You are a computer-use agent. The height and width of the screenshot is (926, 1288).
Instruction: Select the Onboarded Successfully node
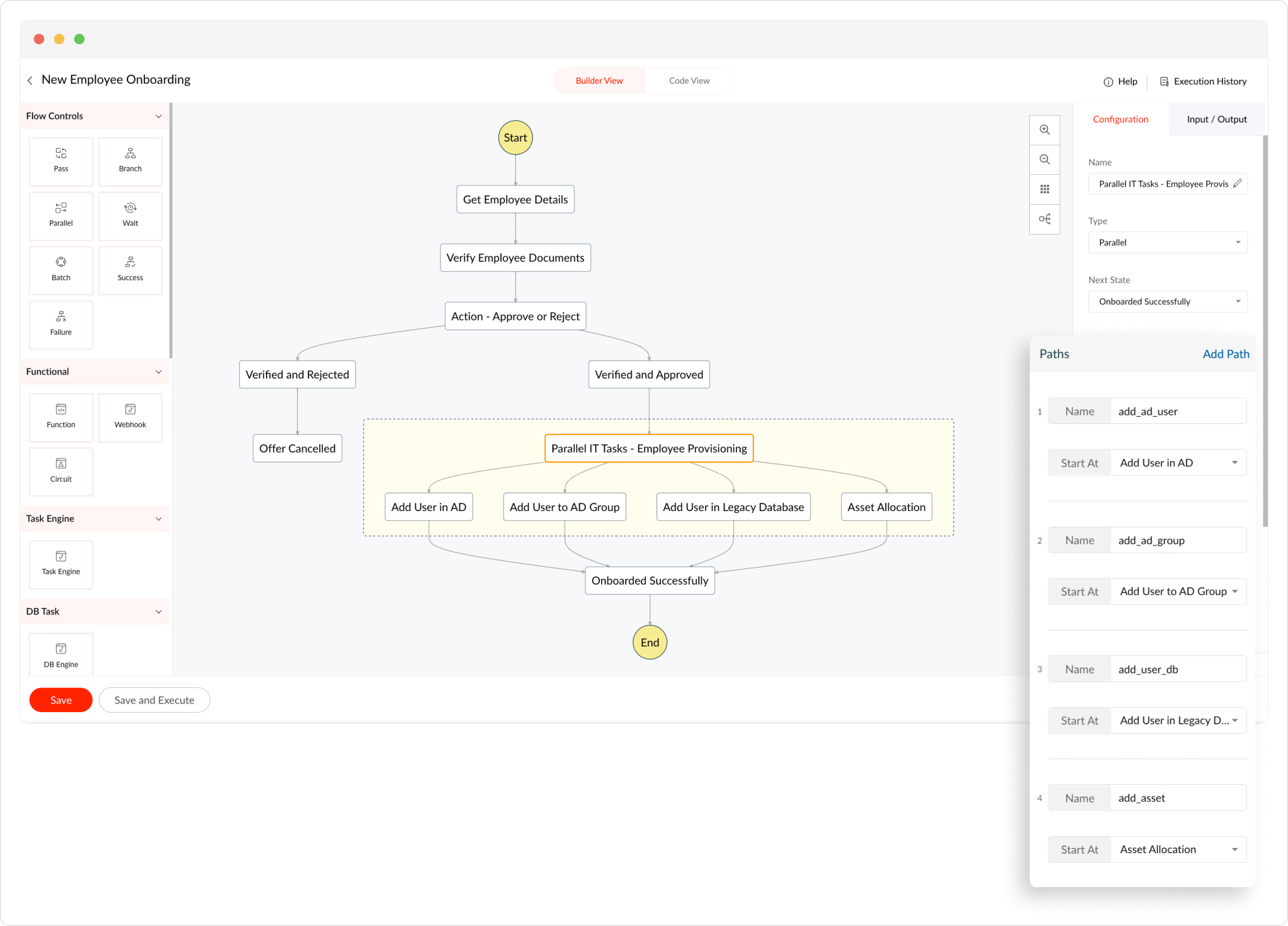[x=649, y=581]
